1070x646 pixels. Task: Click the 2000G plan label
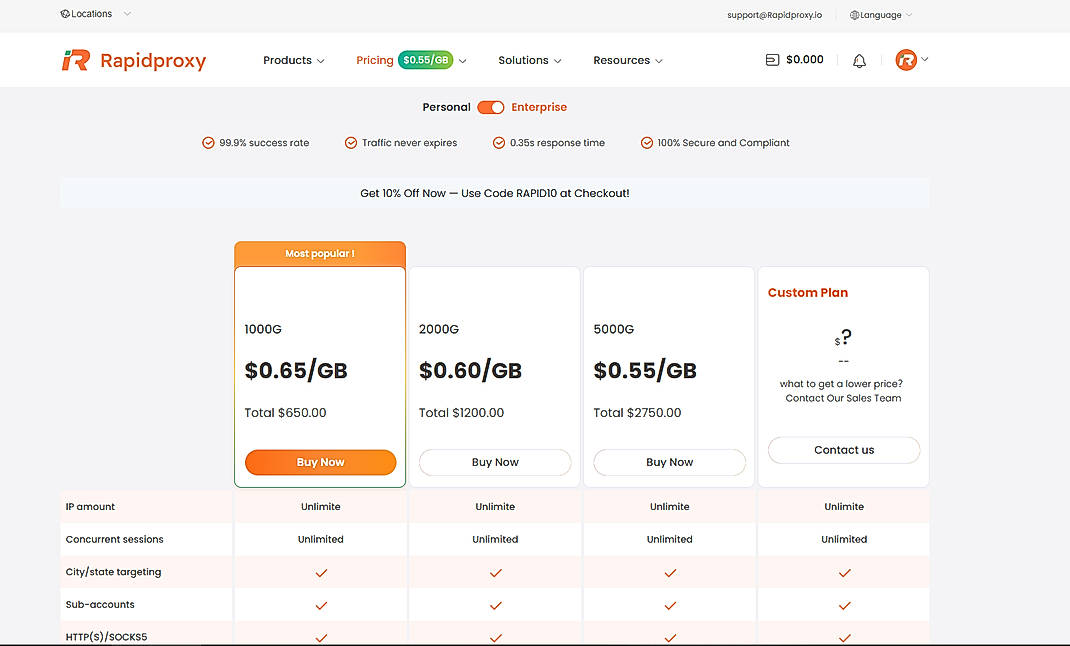click(x=439, y=329)
